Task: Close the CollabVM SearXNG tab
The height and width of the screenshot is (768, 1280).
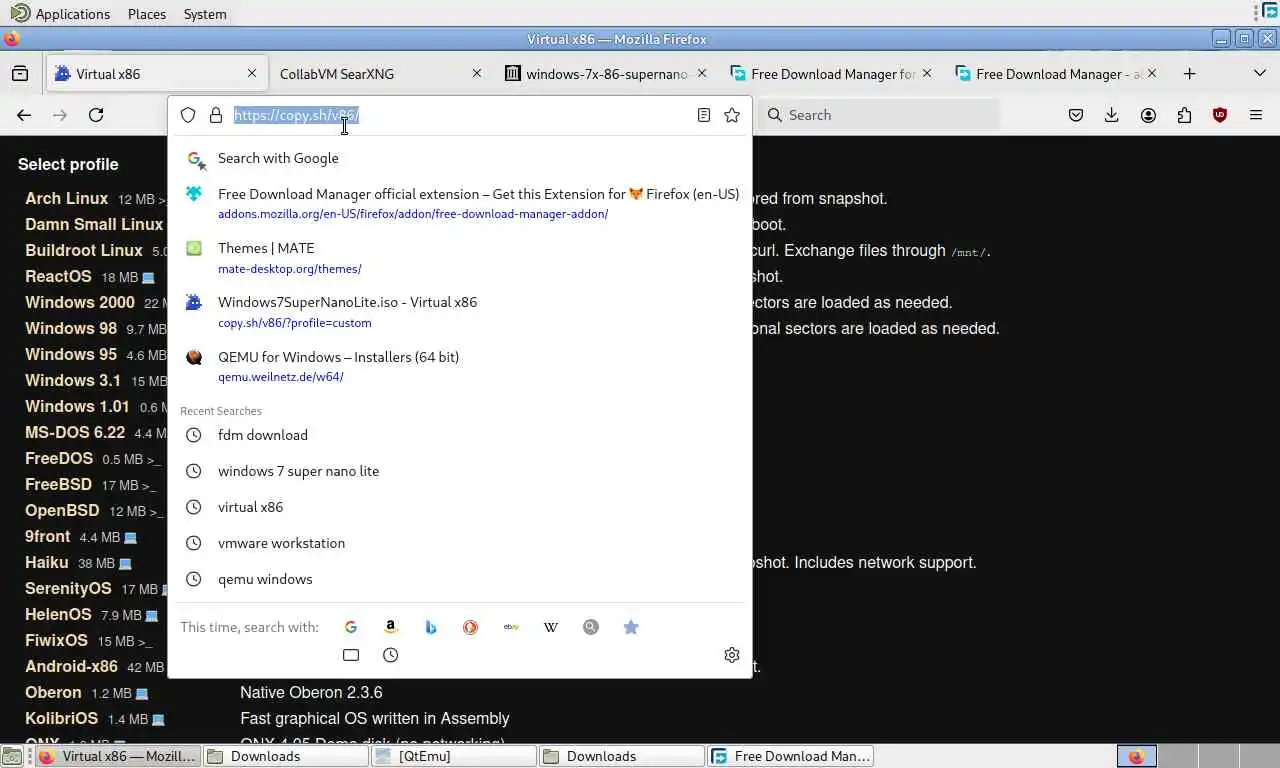Action: coord(477,73)
